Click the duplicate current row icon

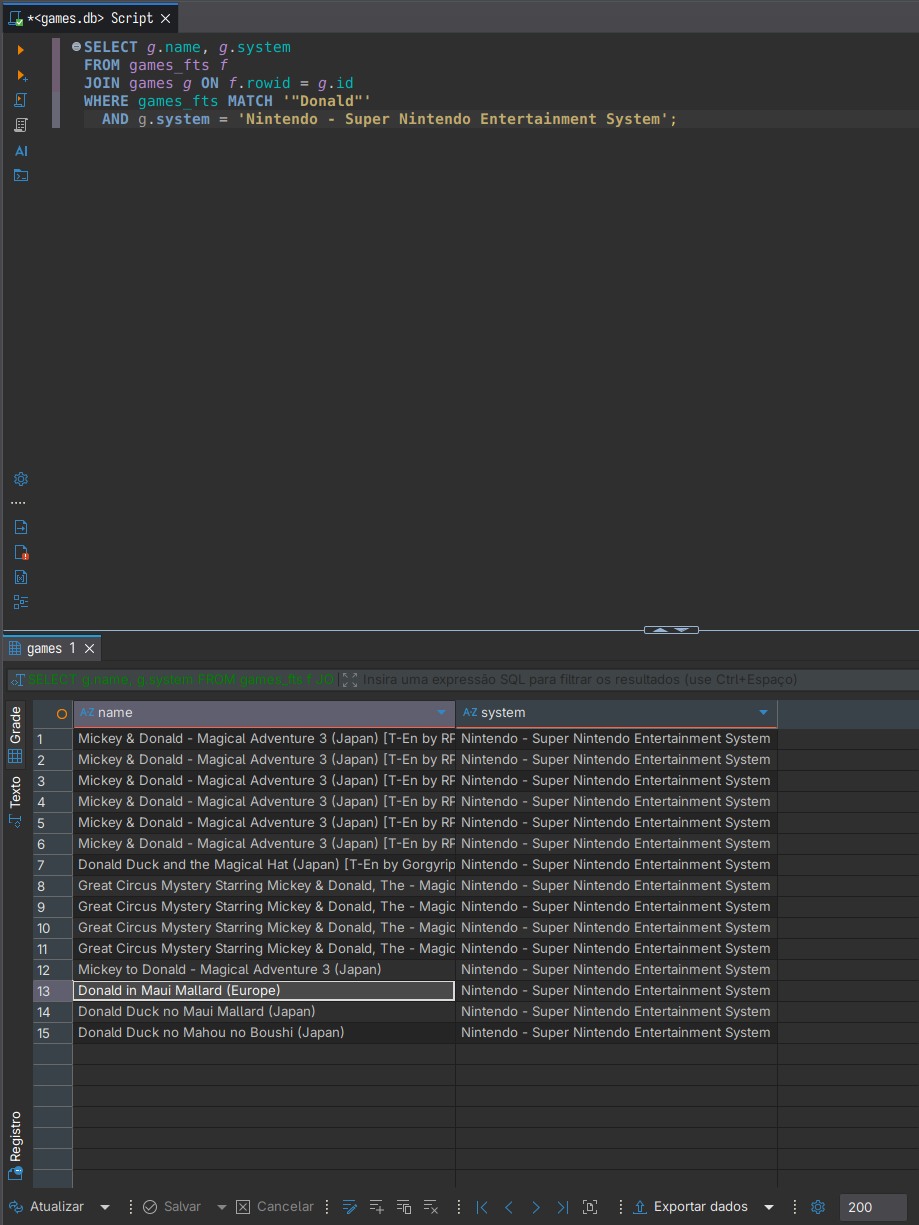tap(404, 1207)
